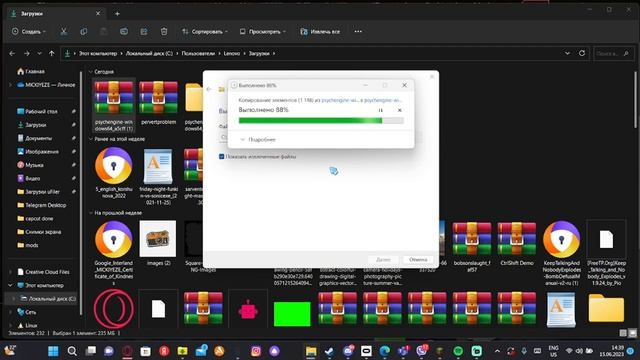Pause the copy operation
This screenshot has width=640, height=360.
click(380, 110)
